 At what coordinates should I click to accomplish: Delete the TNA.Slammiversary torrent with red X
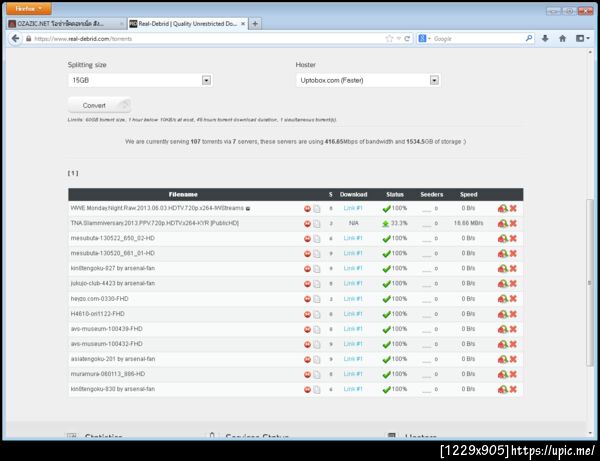513,223
